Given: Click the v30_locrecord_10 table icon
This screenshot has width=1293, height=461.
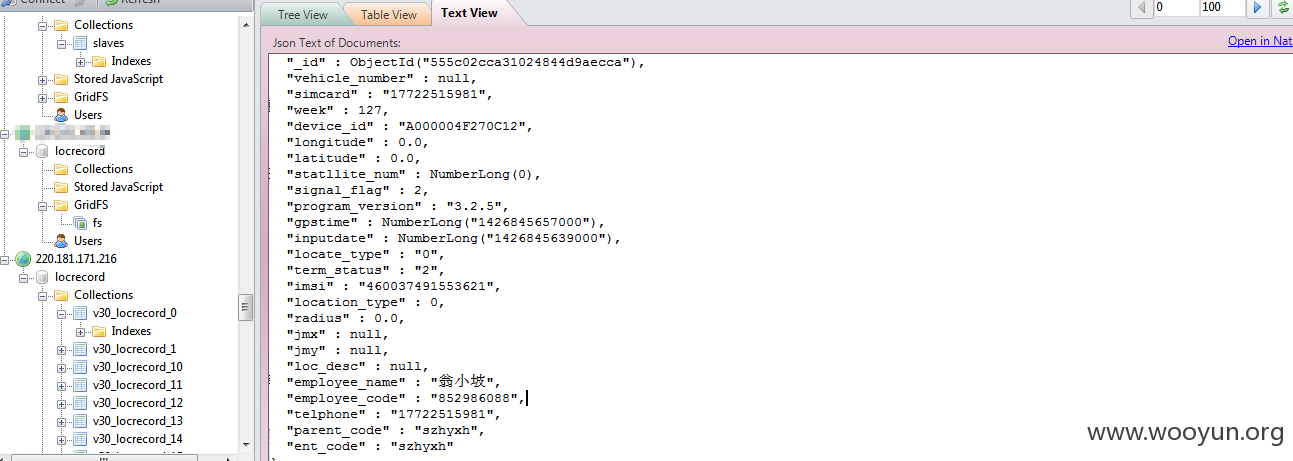Looking at the screenshot, I should tap(80, 367).
